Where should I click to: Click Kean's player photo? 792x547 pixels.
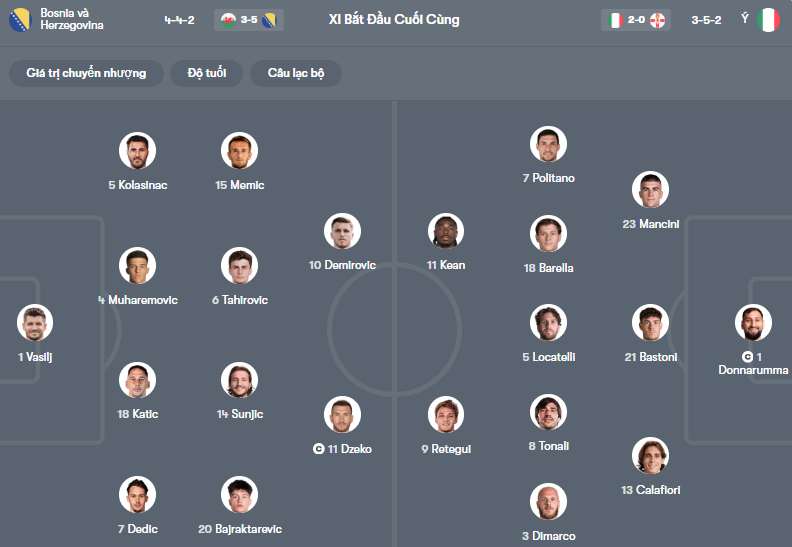(446, 231)
